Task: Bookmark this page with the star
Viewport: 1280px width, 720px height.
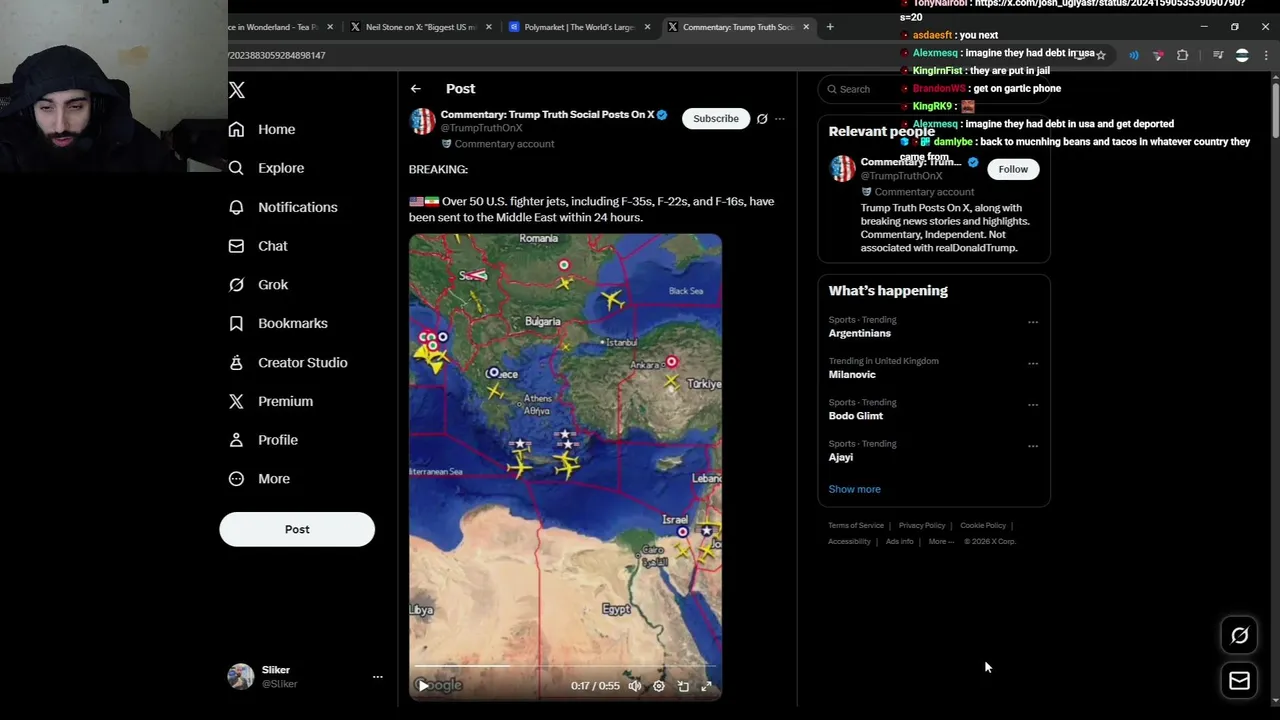Action: coord(1101,55)
